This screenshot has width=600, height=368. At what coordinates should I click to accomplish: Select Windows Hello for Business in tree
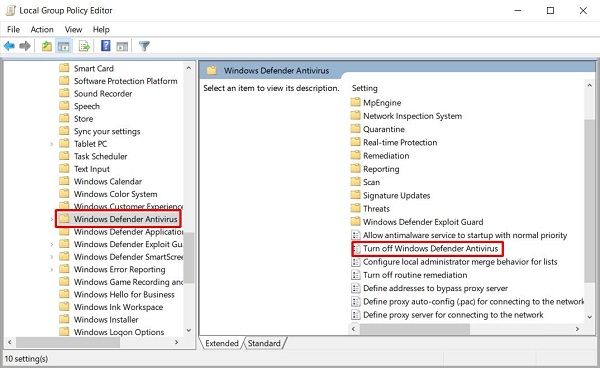pos(124,295)
